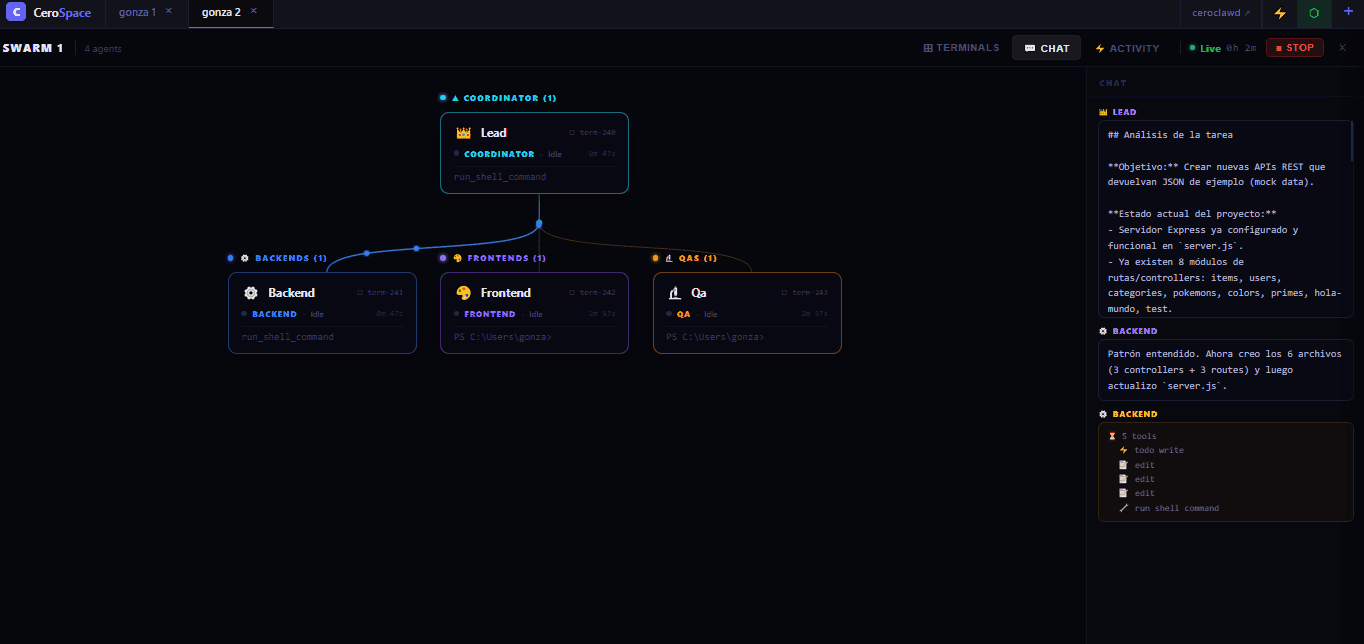Viewport: 1364px width, 644px height.
Task: Click the gear icon on the Backend node
Action: click(251, 293)
